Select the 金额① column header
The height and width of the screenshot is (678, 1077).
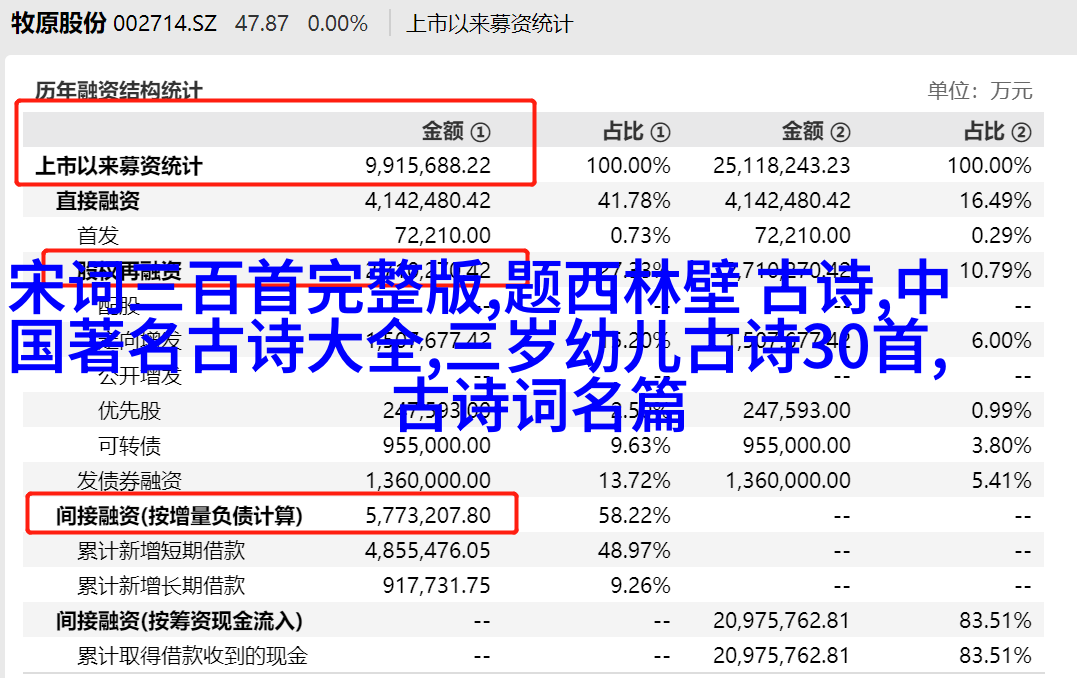coord(455,131)
